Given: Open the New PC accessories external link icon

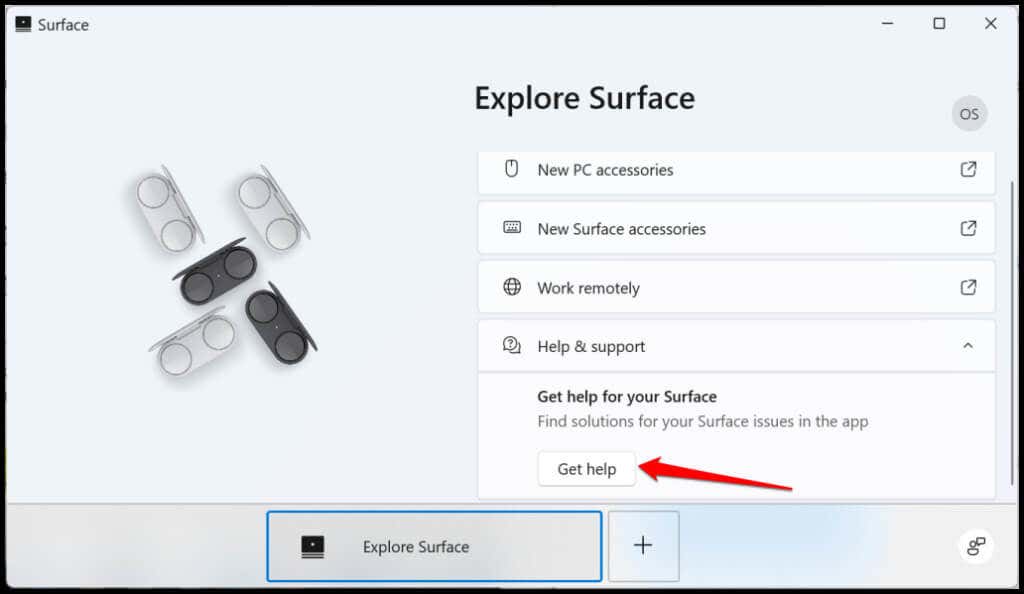Looking at the screenshot, I should tap(968, 169).
